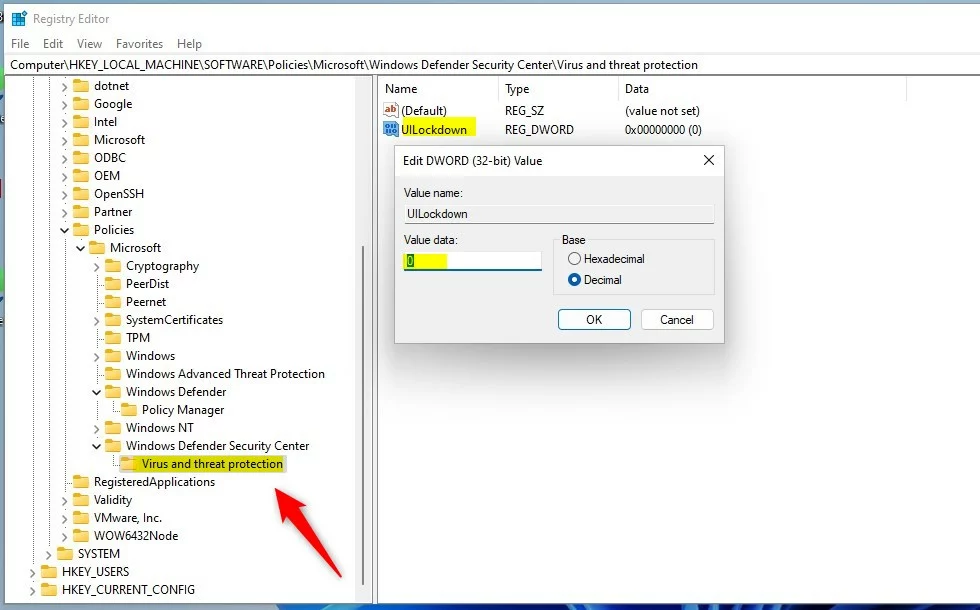Click the Windows Advanced Threat Protection folder icon
Image resolution: width=980 pixels, height=610 pixels.
point(113,374)
